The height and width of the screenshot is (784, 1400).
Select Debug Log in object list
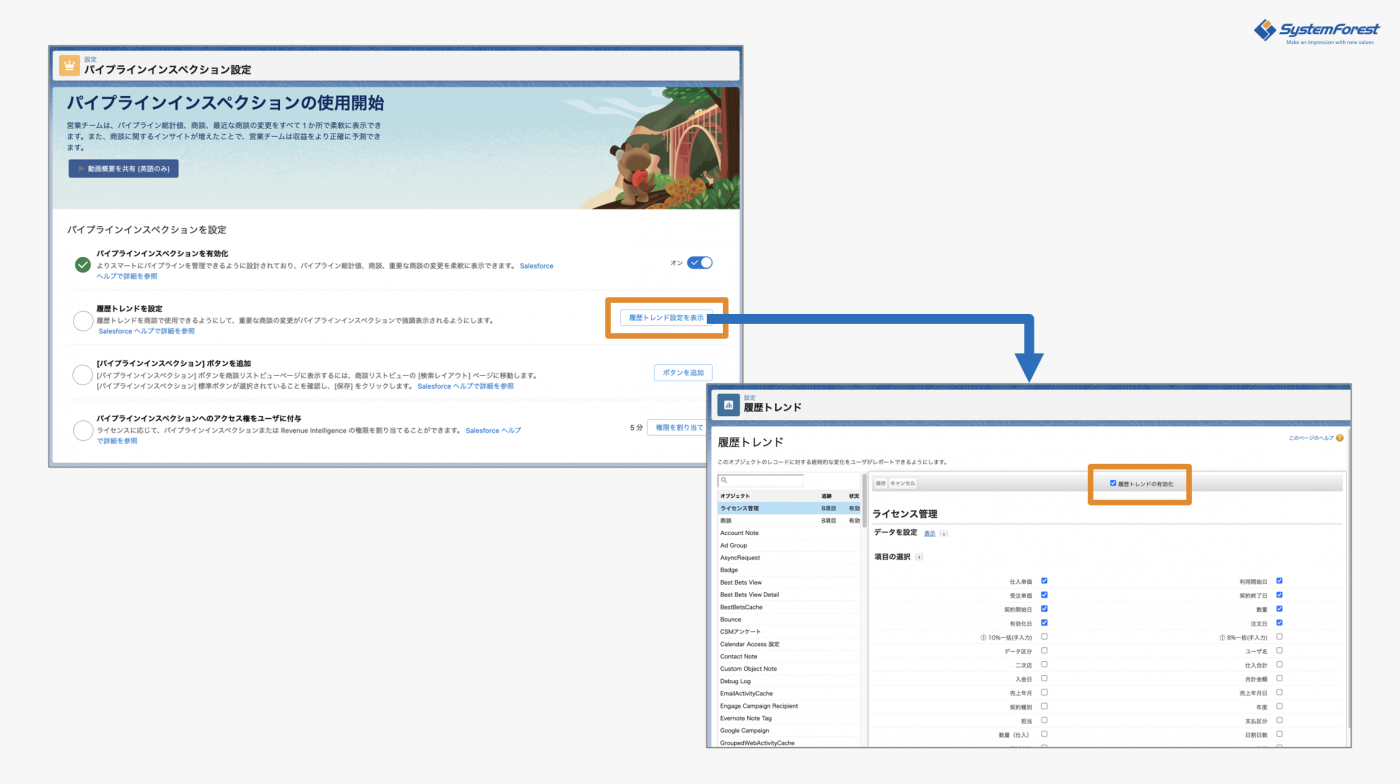(x=789, y=681)
